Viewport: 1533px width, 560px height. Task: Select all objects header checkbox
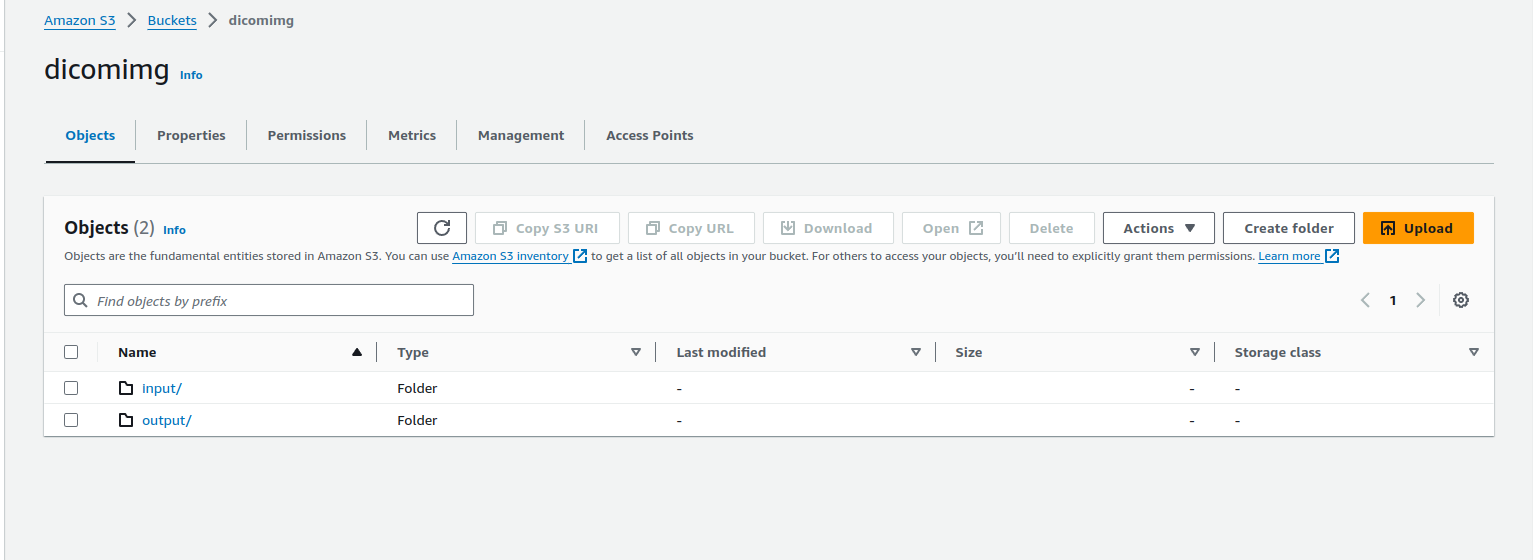coord(71,352)
